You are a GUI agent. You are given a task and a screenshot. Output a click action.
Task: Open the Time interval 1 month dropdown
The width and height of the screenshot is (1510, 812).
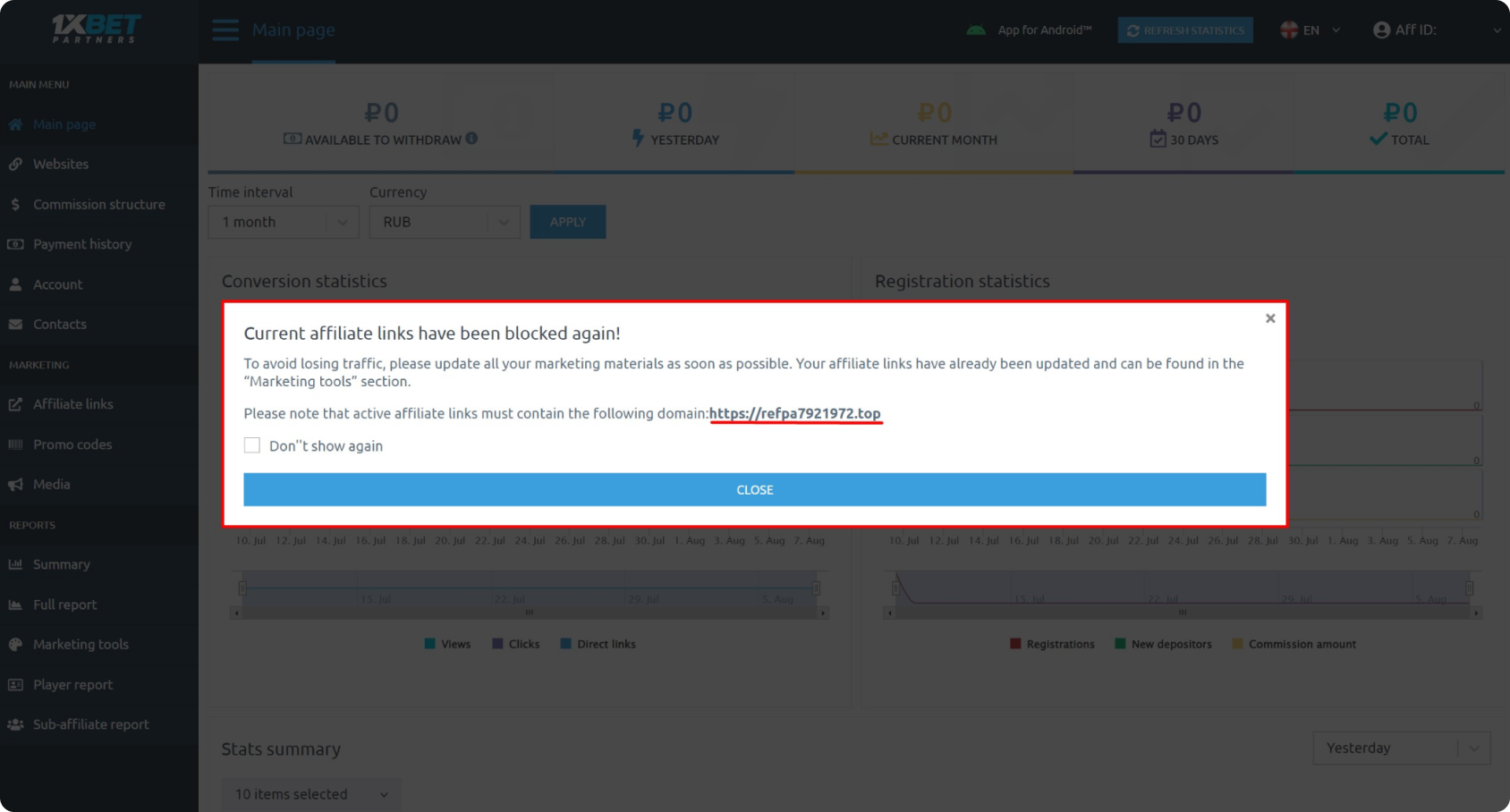pos(283,222)
